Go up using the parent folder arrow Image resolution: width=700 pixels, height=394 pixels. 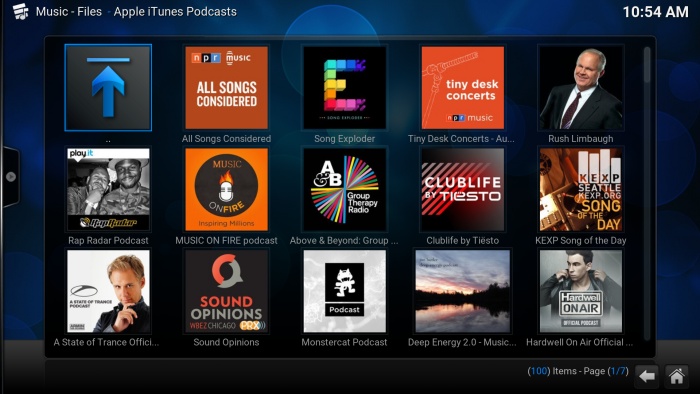pyautogui.click(x=108, y=87)
